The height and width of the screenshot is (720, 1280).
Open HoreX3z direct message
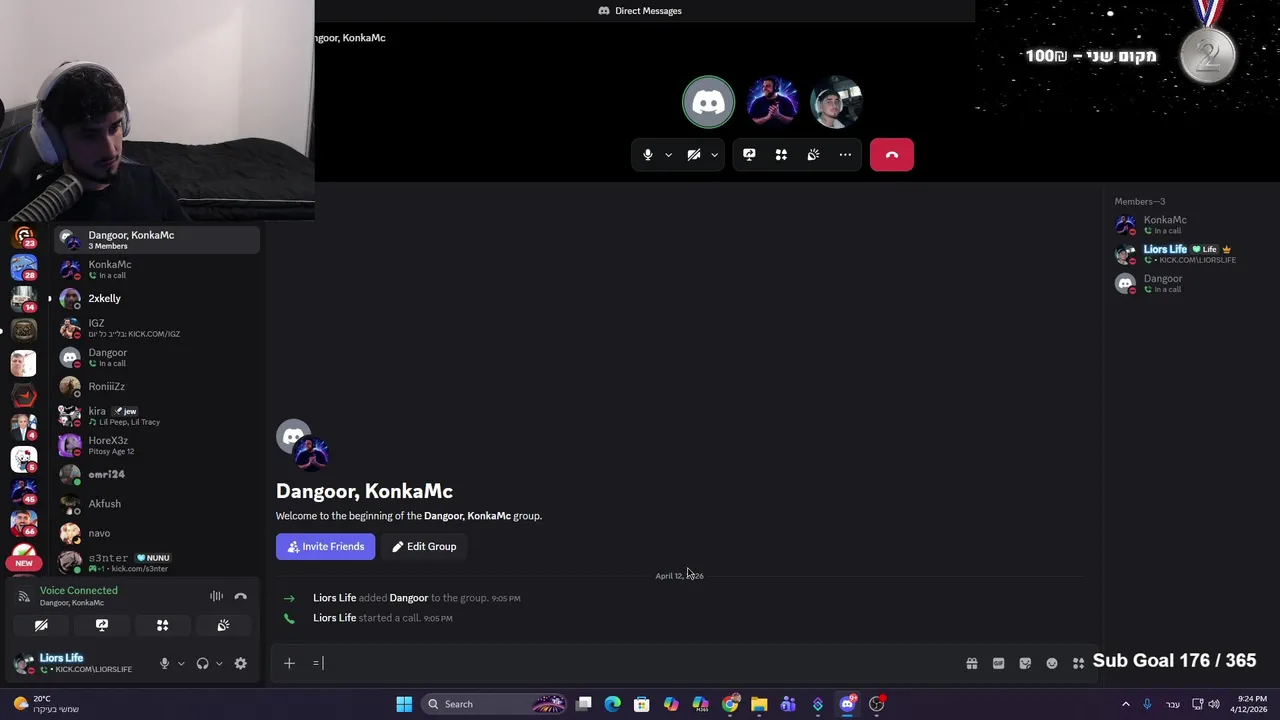click(157, 445)
